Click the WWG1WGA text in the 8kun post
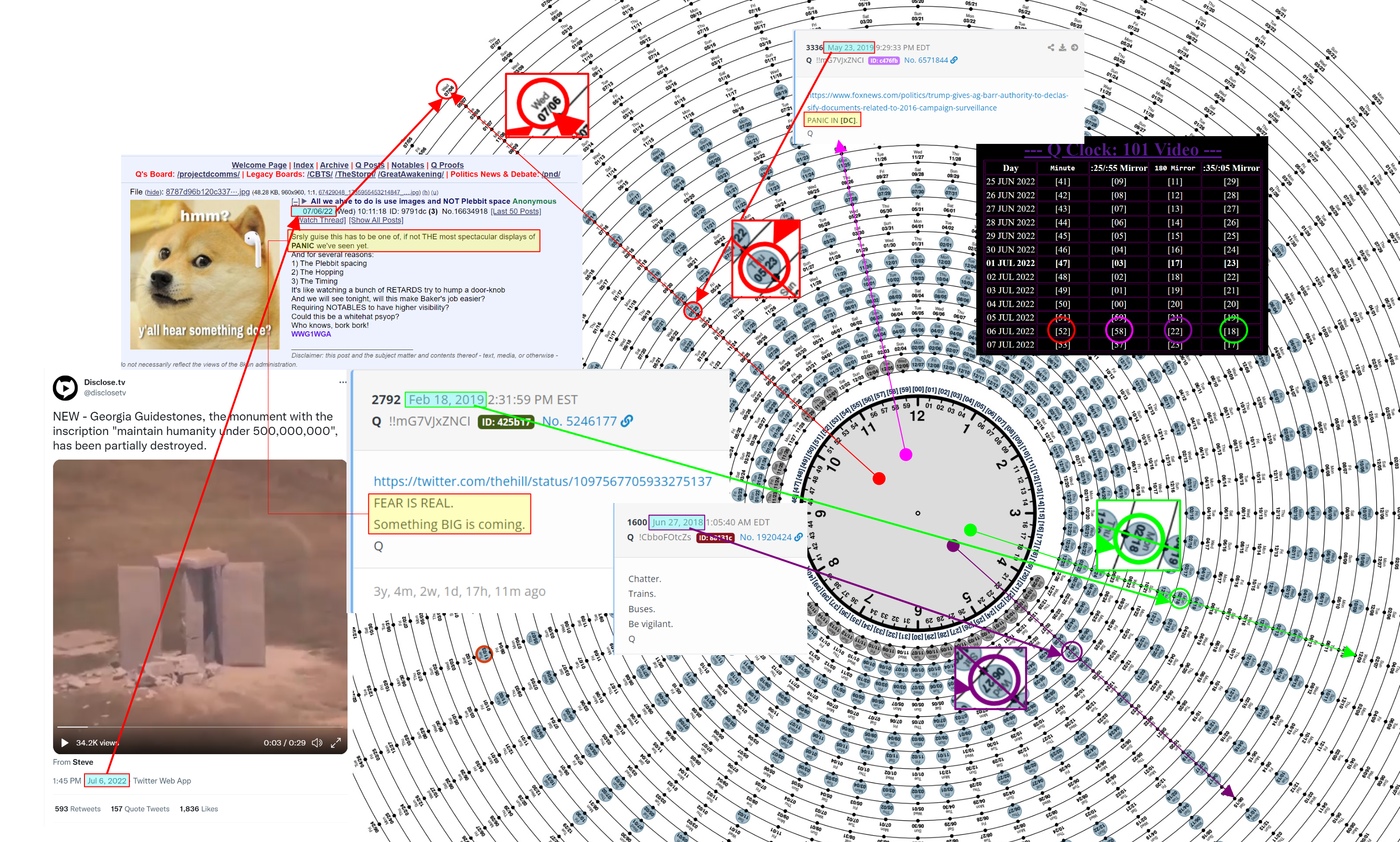 tap(311, 334)
